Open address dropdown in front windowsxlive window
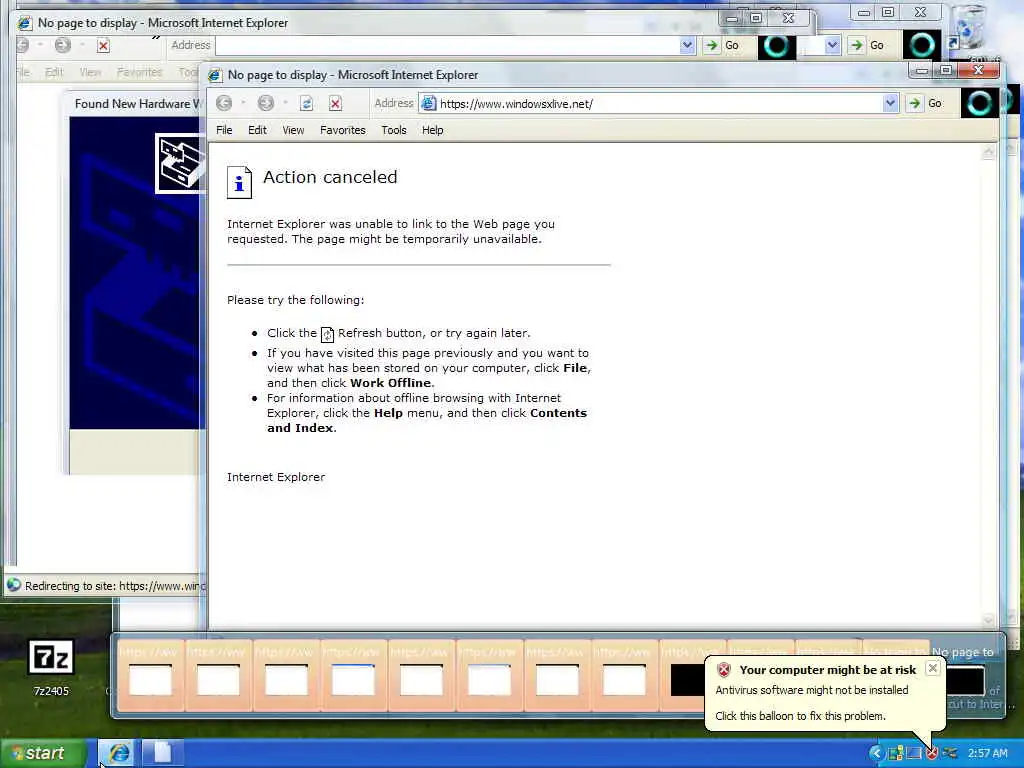 889,103
